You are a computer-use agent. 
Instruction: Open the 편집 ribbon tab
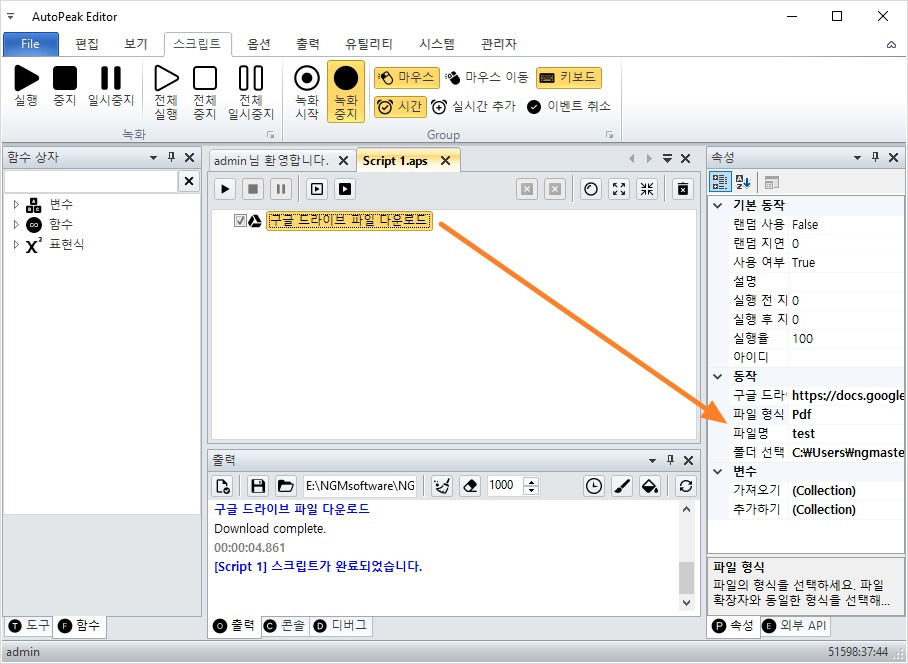[x=87, y=44]
